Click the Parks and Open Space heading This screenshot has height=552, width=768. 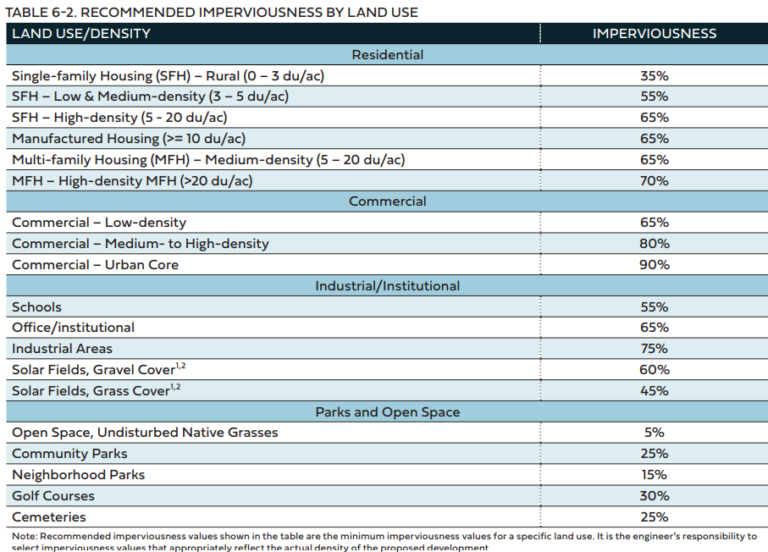click(x=387, y=412)
